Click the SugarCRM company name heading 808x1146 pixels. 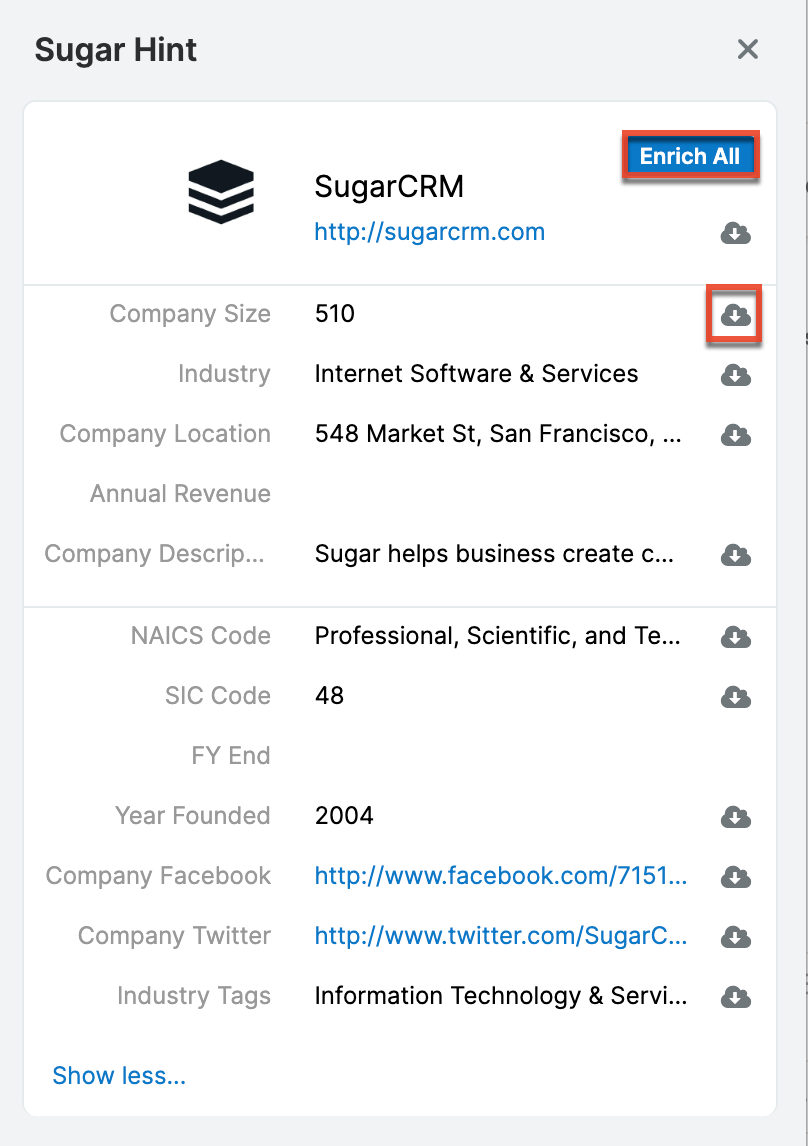[x=389, y=186]
